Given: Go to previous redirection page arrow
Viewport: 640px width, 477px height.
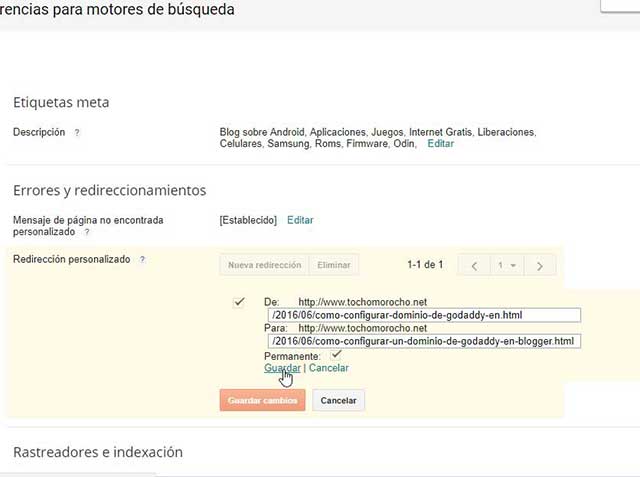Looking at the screenshot, I should click(474, 266).
